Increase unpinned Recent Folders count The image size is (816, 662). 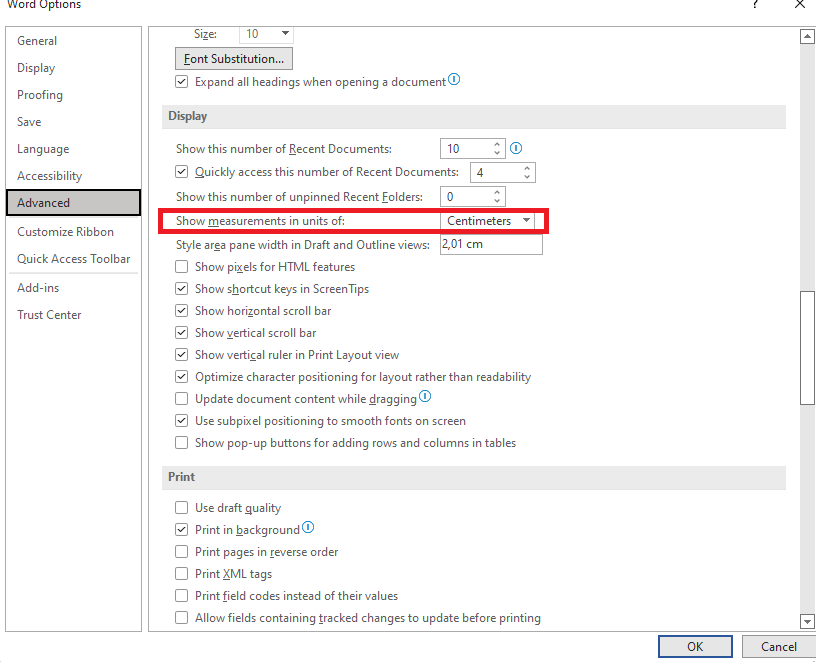pos(498,192)
